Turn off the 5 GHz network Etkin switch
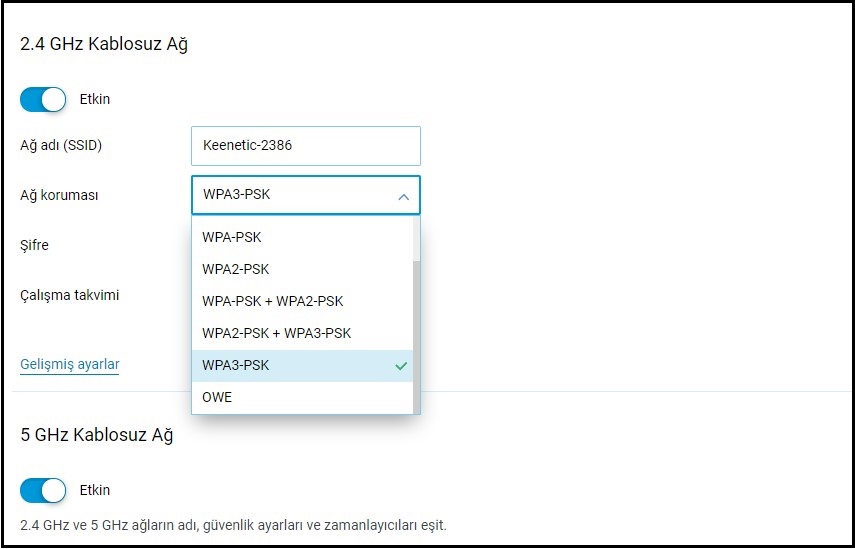 (43, 490)
